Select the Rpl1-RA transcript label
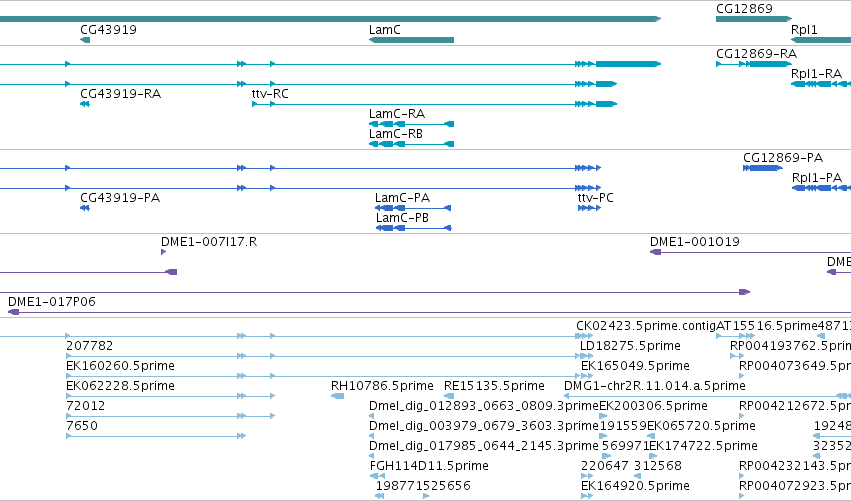 pos(816,74)
